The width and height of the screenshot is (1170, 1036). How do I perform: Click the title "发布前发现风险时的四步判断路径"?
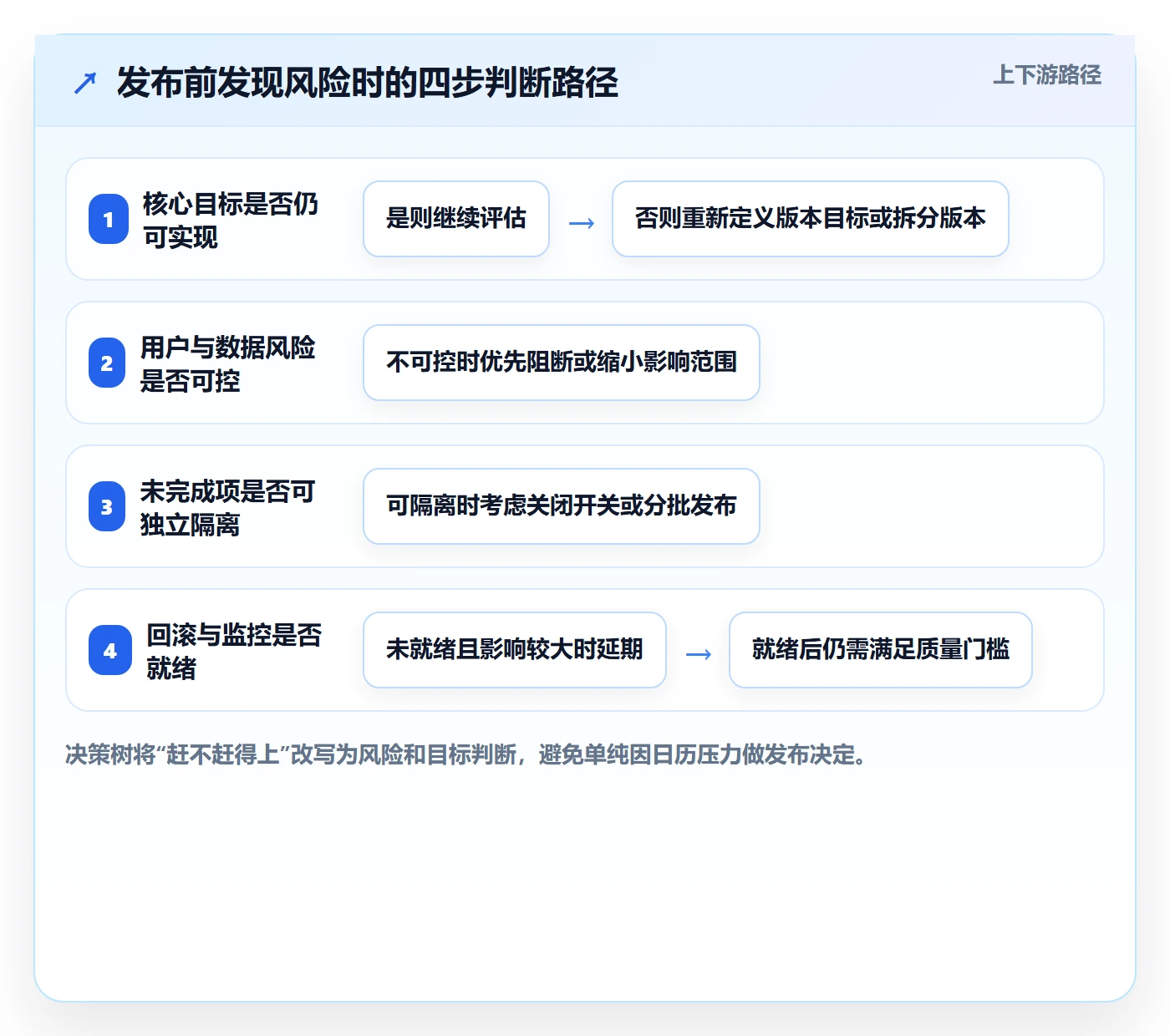click(368, 83)
